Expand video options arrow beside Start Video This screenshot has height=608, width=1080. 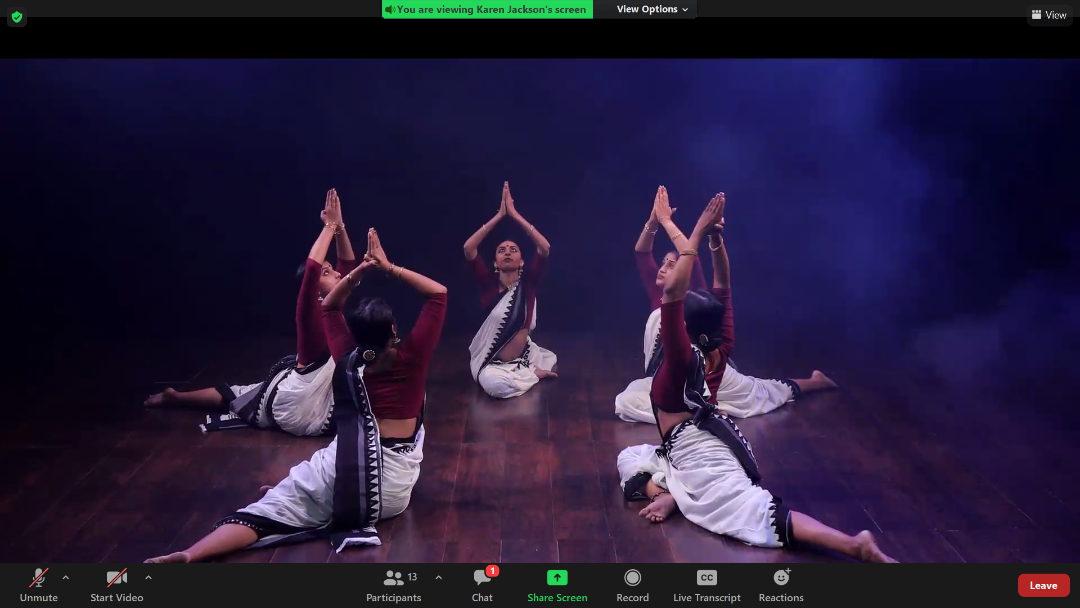pos(148,577)
